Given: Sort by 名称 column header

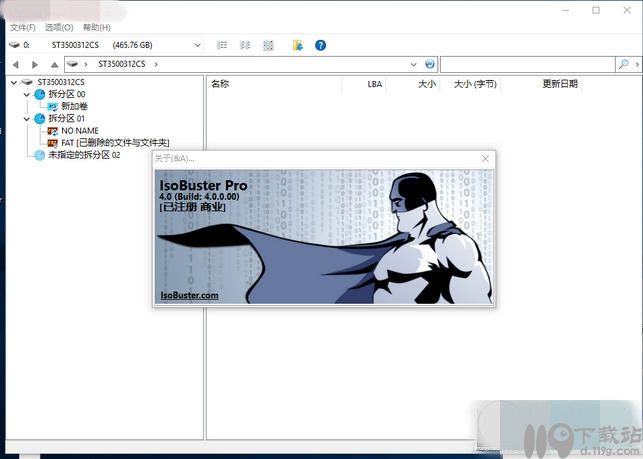Looking at the screenshot, I should [x=220, y=84].
